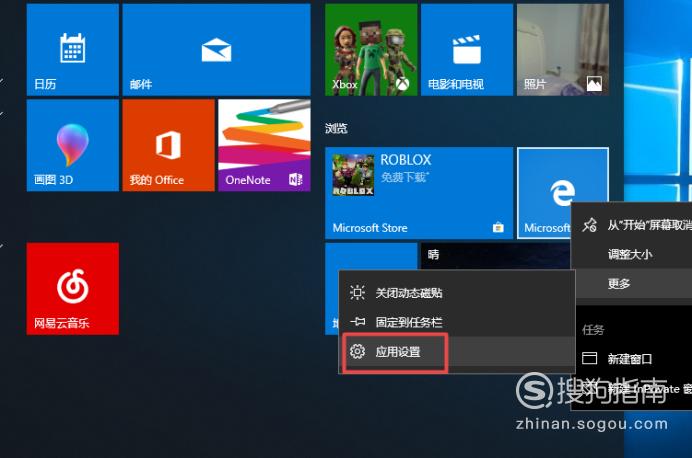Choose 新建窗口 under 任务
The height and width of the screenshot is (458, 692).
point(632,359)
